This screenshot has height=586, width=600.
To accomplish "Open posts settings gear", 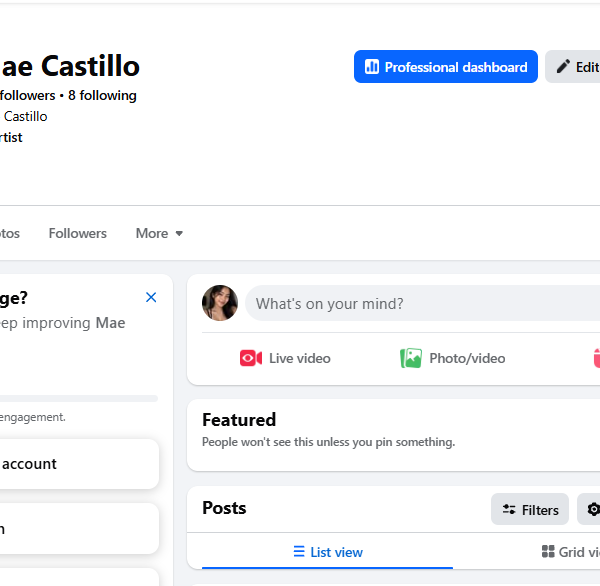I will click(589, 509).
